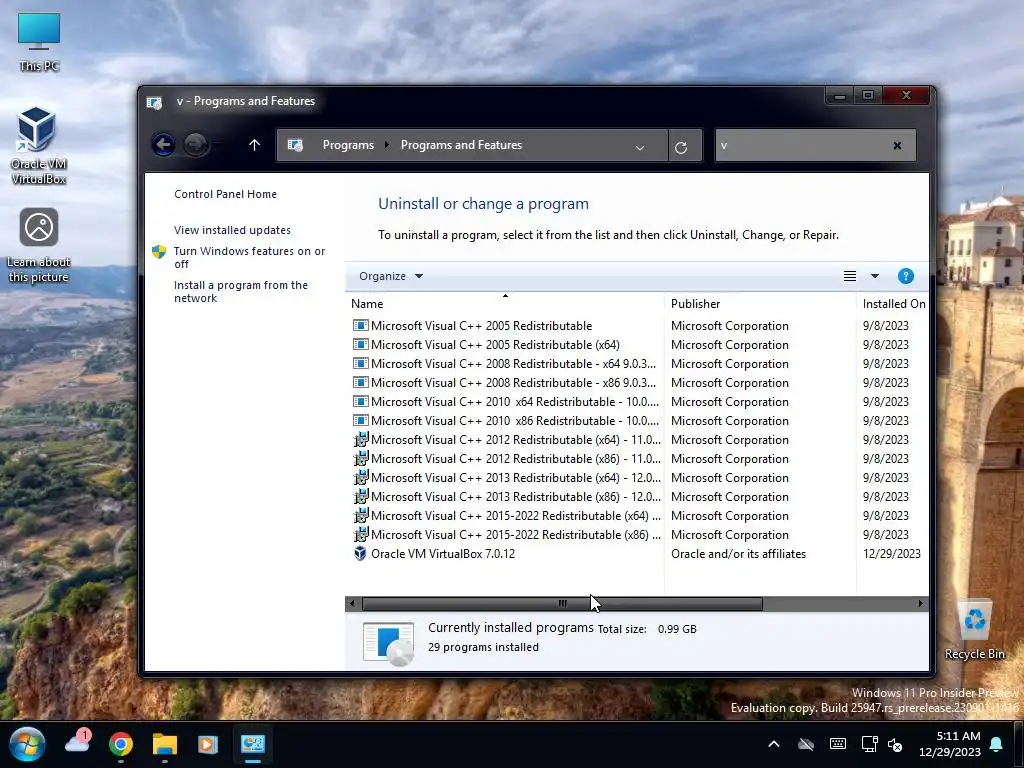Click the Oracle VM VirtualBox 7.0.12 icon
Image resolution: width=1024 pixels, height=768 pixels.
coord(360,554)
